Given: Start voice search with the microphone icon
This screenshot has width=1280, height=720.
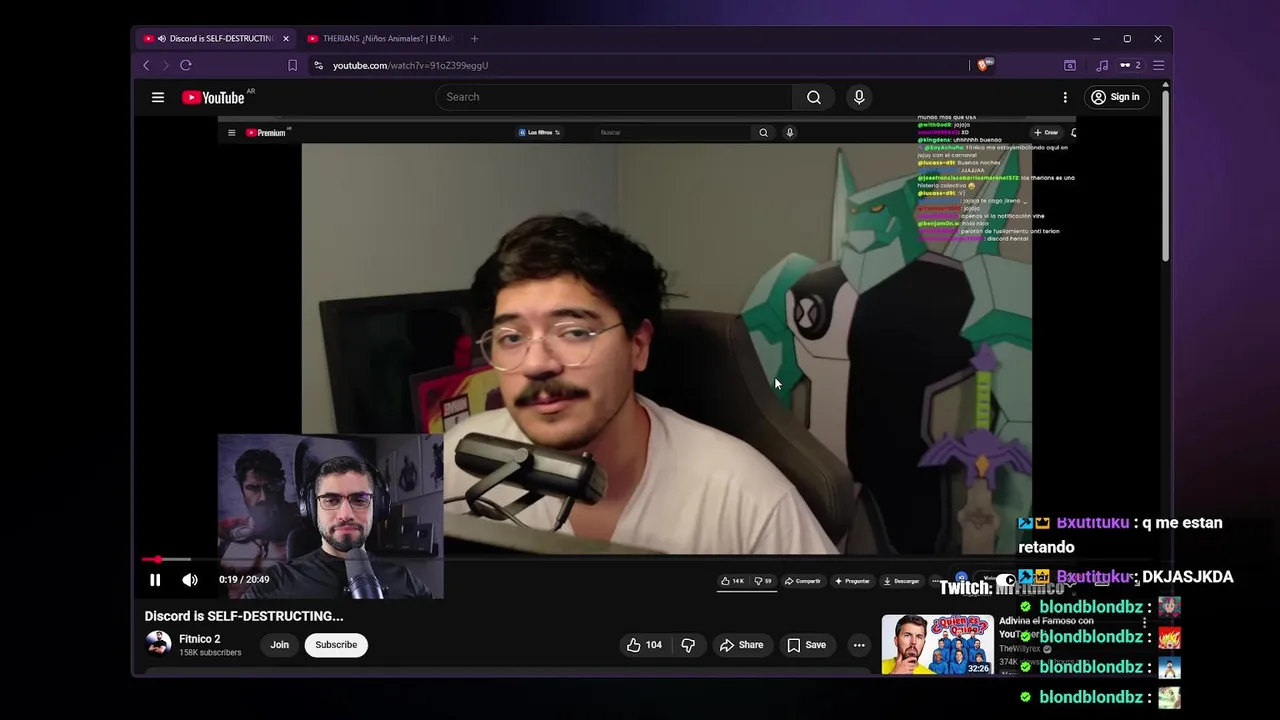Looking at the screenshot, I should coord(858,97).
